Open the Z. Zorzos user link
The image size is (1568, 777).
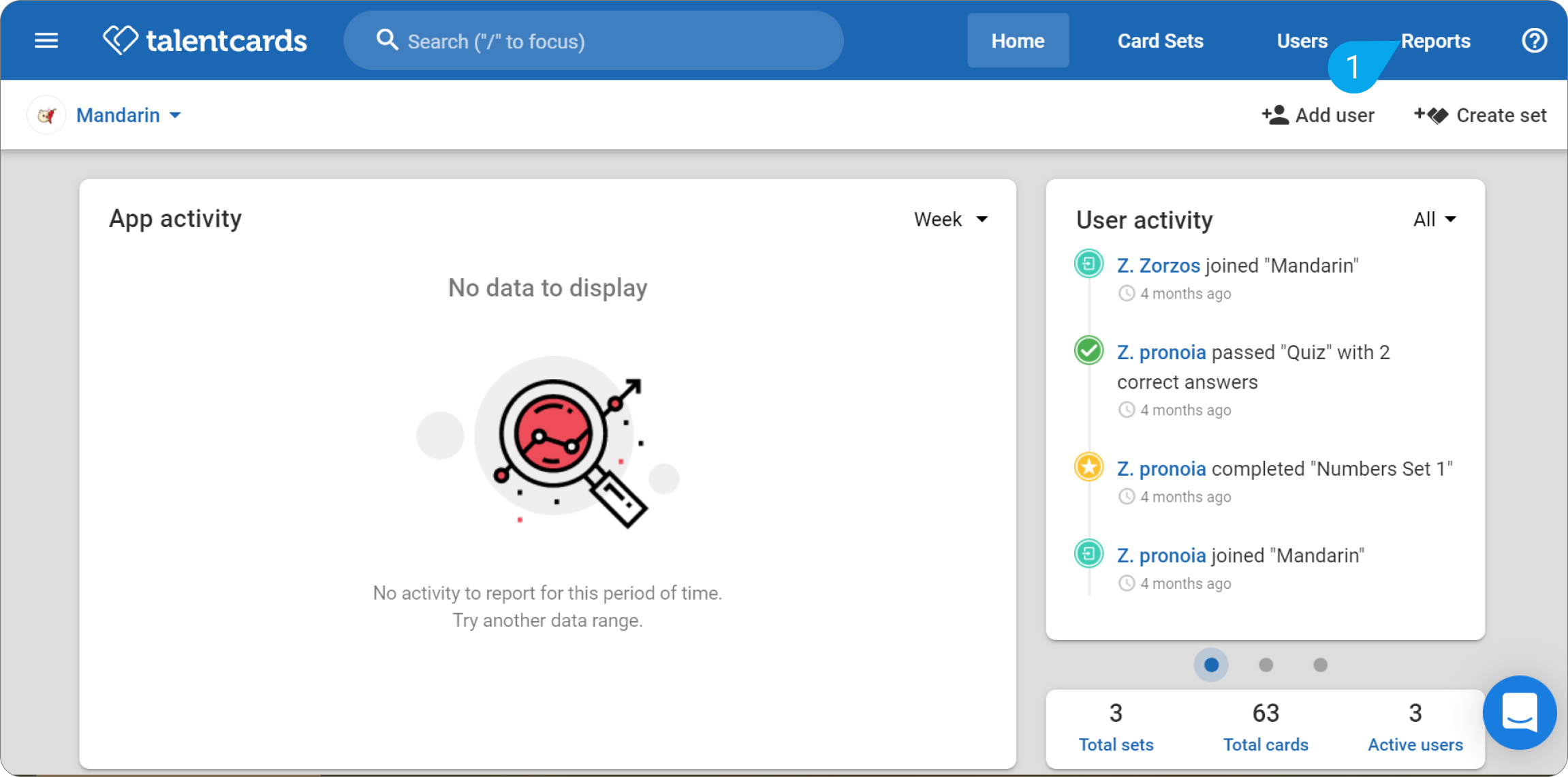pyautogui.click(x=1158, y=265)
